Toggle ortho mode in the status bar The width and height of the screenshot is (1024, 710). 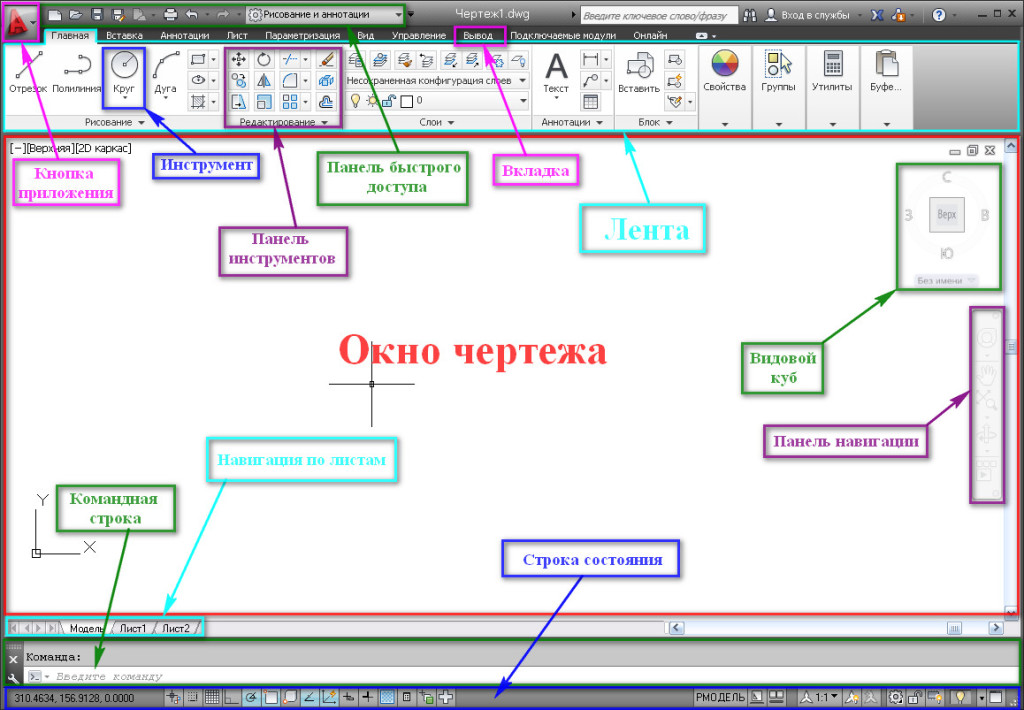[x=231, y=696]
